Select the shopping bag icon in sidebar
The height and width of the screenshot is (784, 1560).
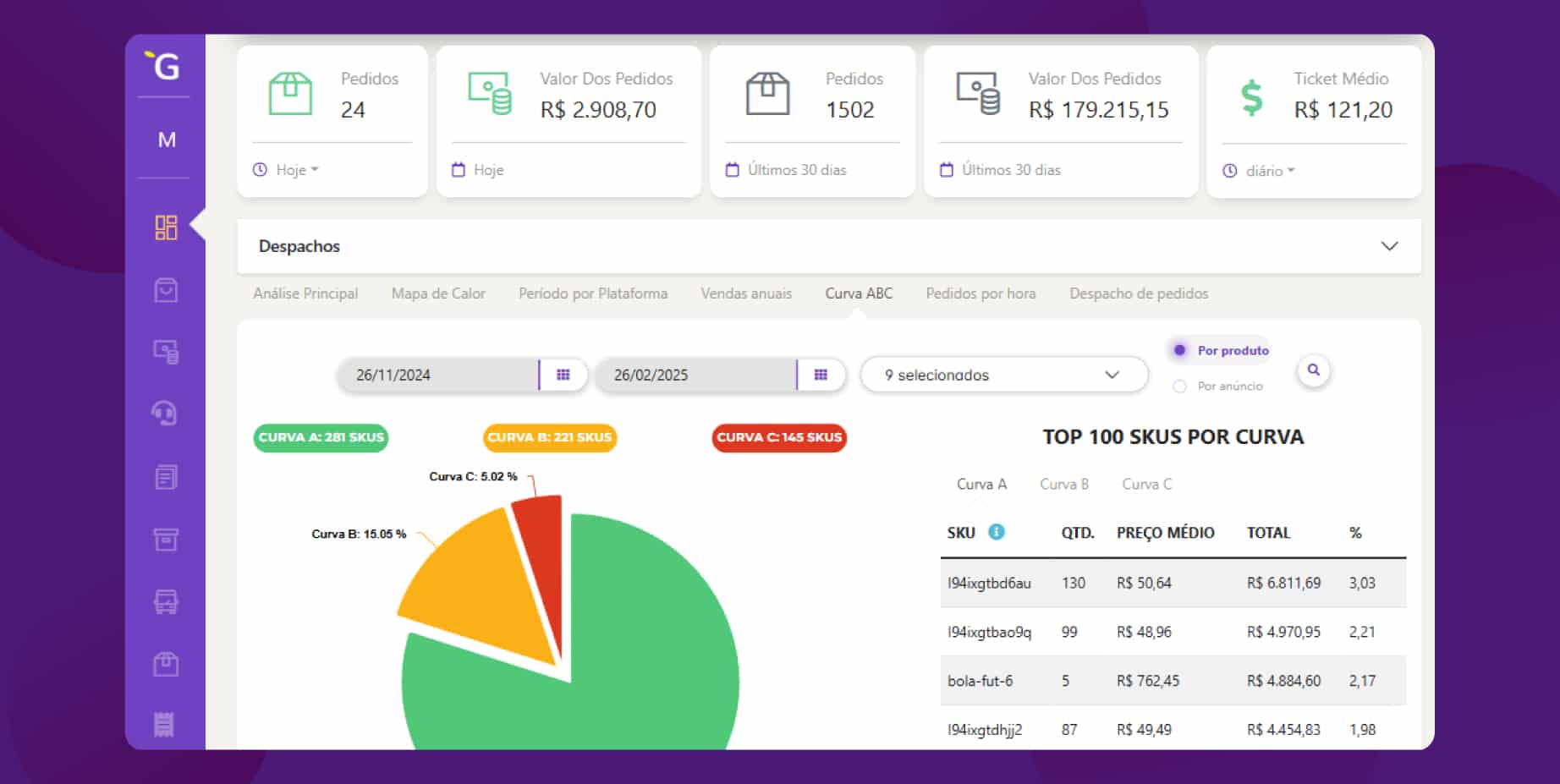166,289
